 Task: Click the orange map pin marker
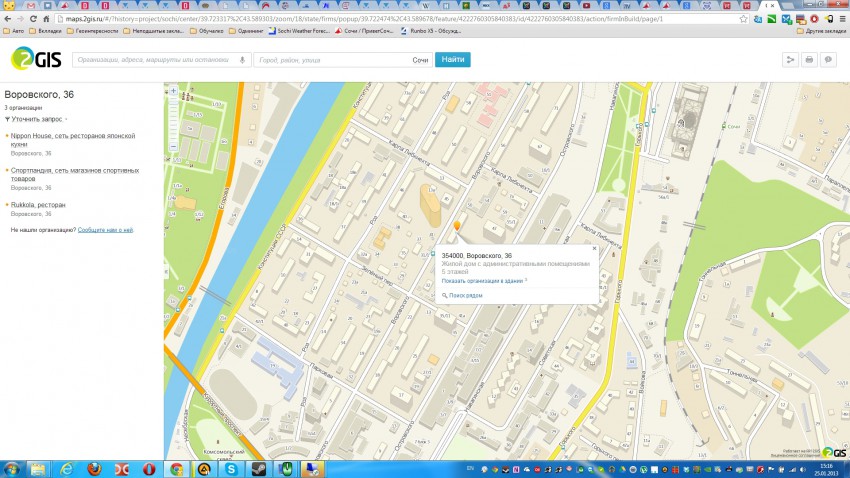[x=457, y=227]
